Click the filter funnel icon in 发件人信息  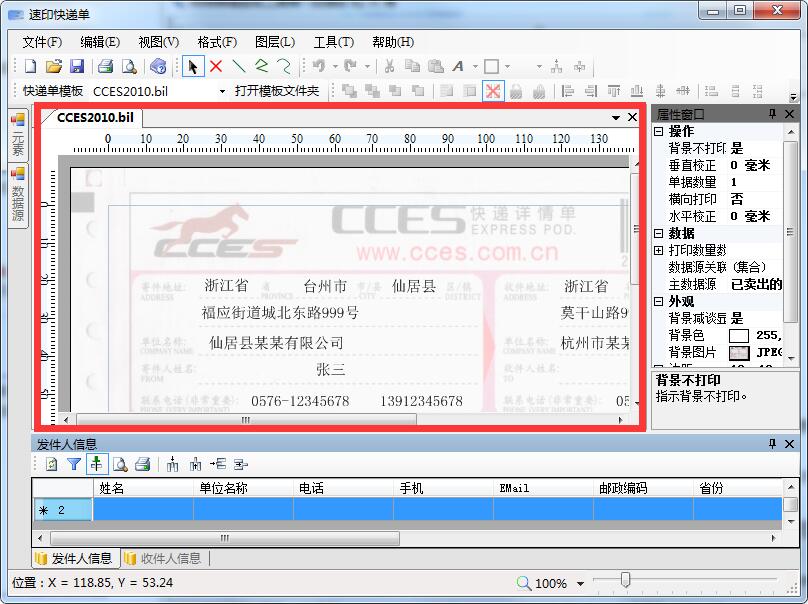click(x=74, y=464)
